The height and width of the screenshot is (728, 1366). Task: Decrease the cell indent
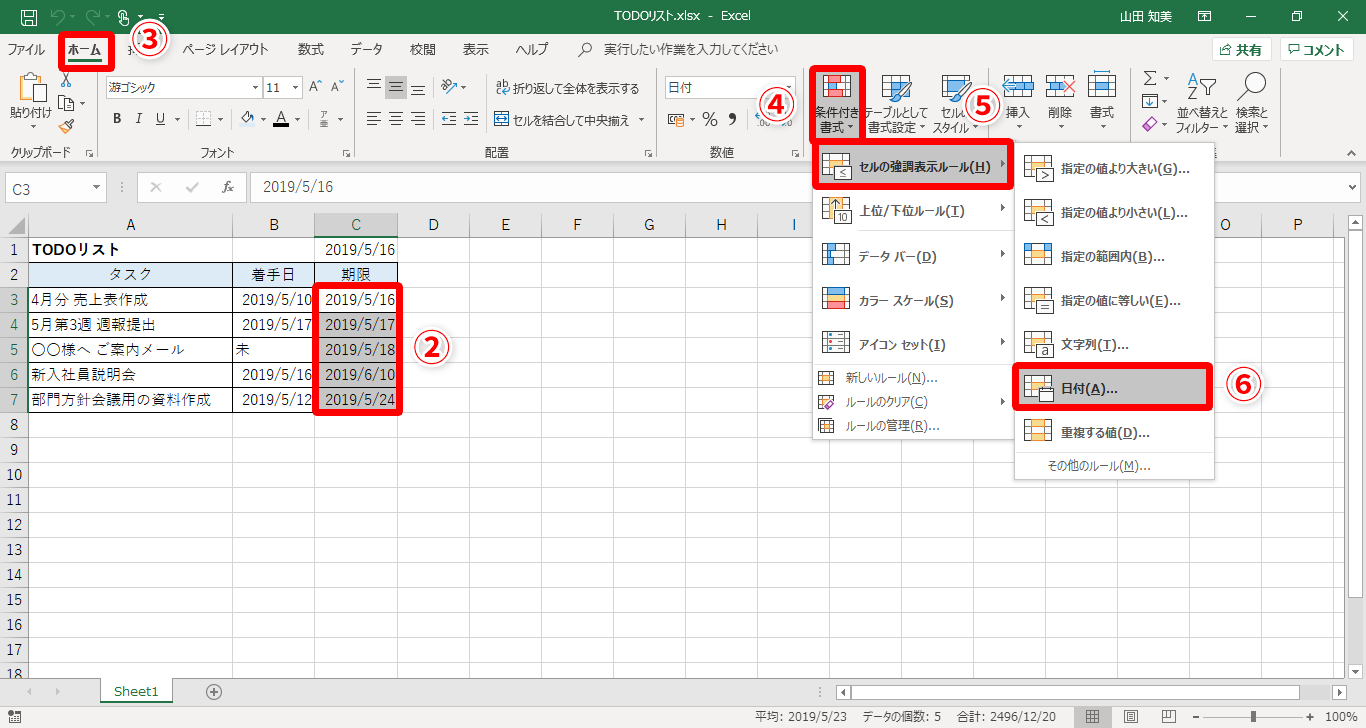pos(447,120)
